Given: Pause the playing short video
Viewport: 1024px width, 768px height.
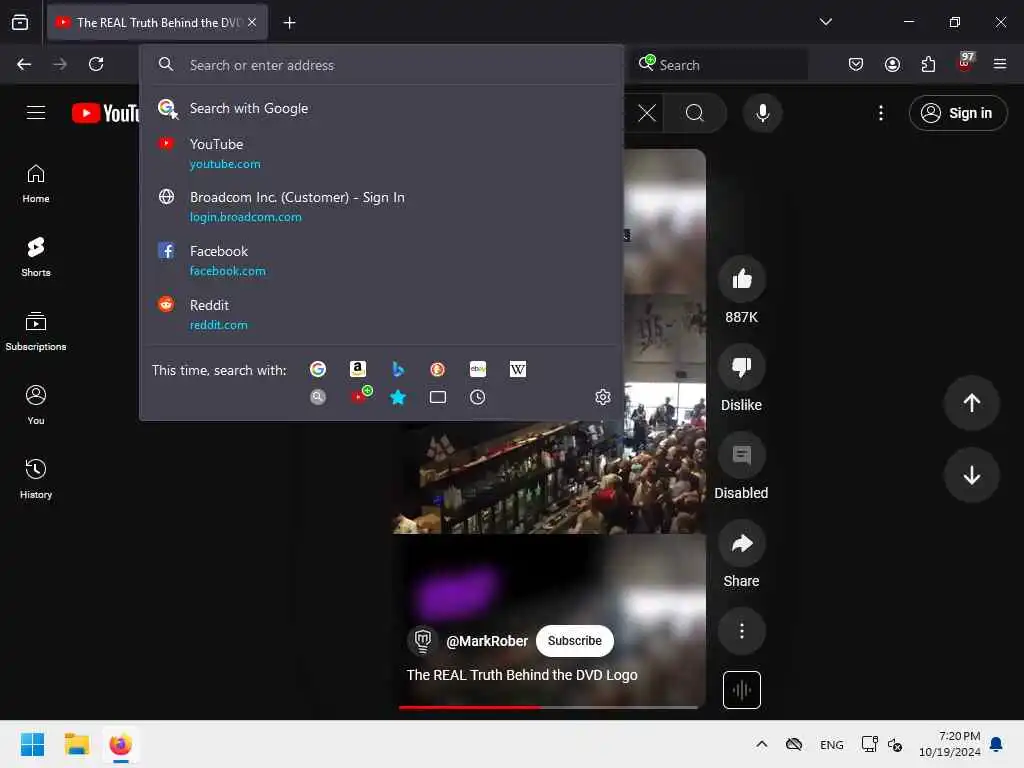Looking at the screenshot, I should pyautogui.click(x=549, y=478).
